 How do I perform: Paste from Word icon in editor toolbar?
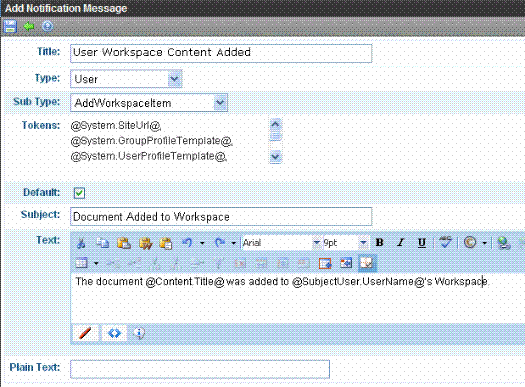(145, 243)
